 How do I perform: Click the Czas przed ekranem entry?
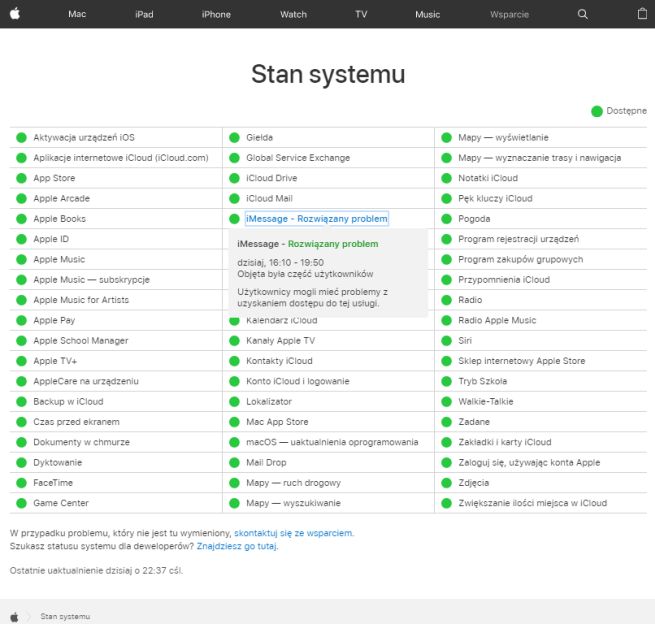pos(76,422)
